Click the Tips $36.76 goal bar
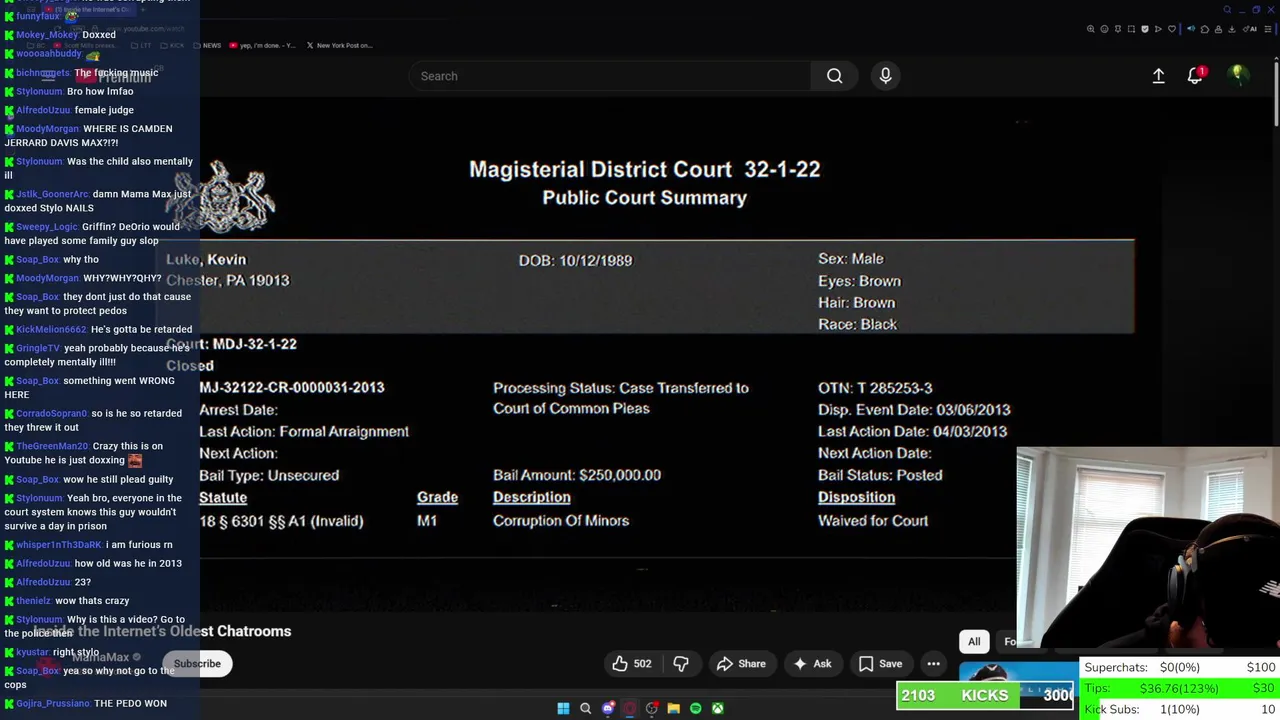The height and width of the screenshot is (720, 1280). [x=1179, y=688]
